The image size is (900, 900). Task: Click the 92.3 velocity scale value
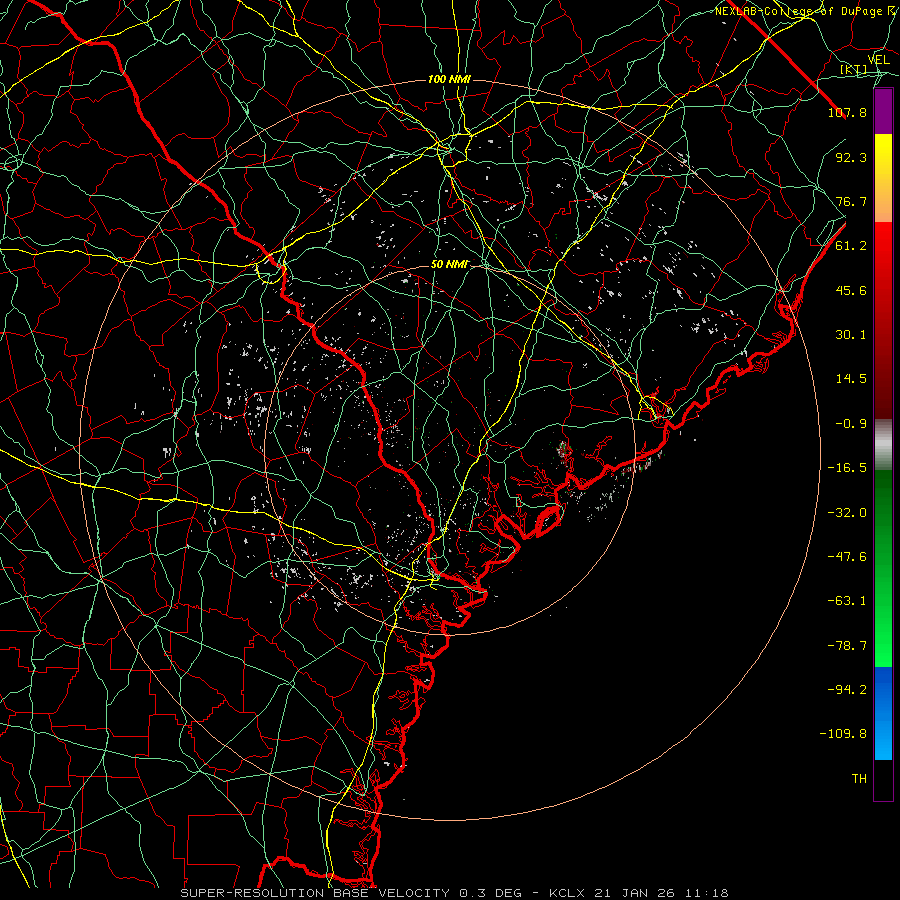[851, 157]
